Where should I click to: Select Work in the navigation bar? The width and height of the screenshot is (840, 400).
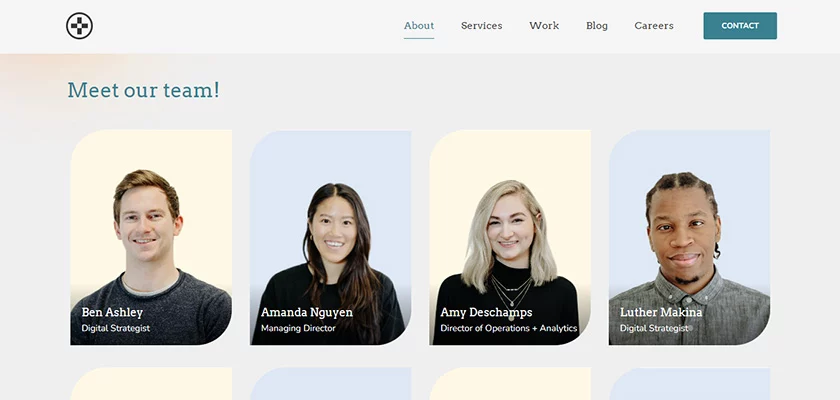tap(544, 26)
